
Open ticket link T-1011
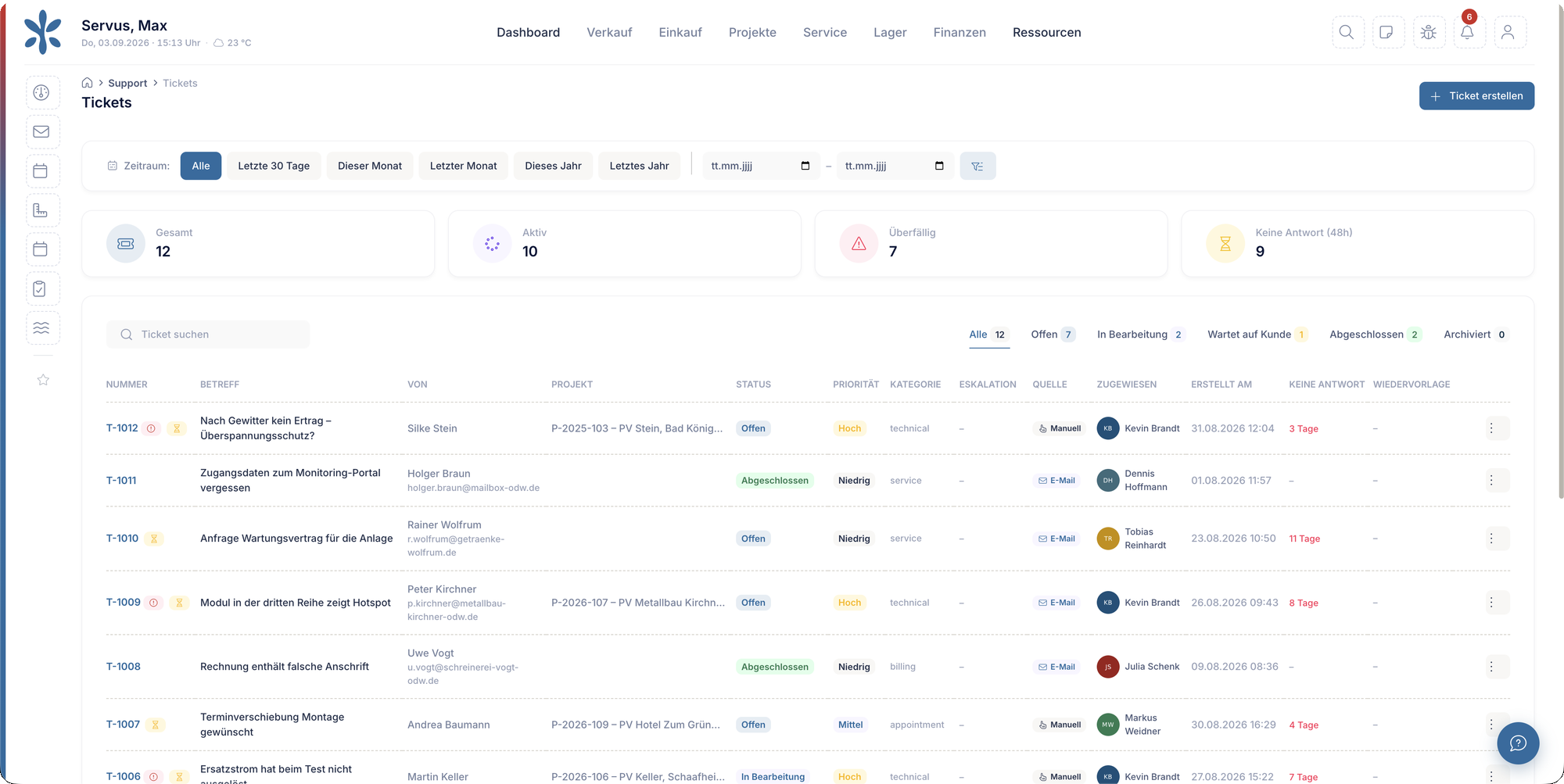[121, 481]
